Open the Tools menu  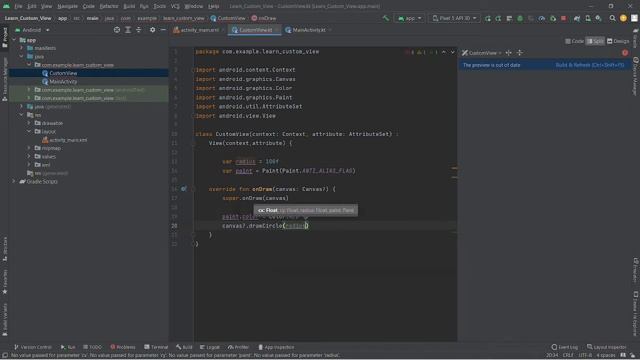[x=160, y=6]
